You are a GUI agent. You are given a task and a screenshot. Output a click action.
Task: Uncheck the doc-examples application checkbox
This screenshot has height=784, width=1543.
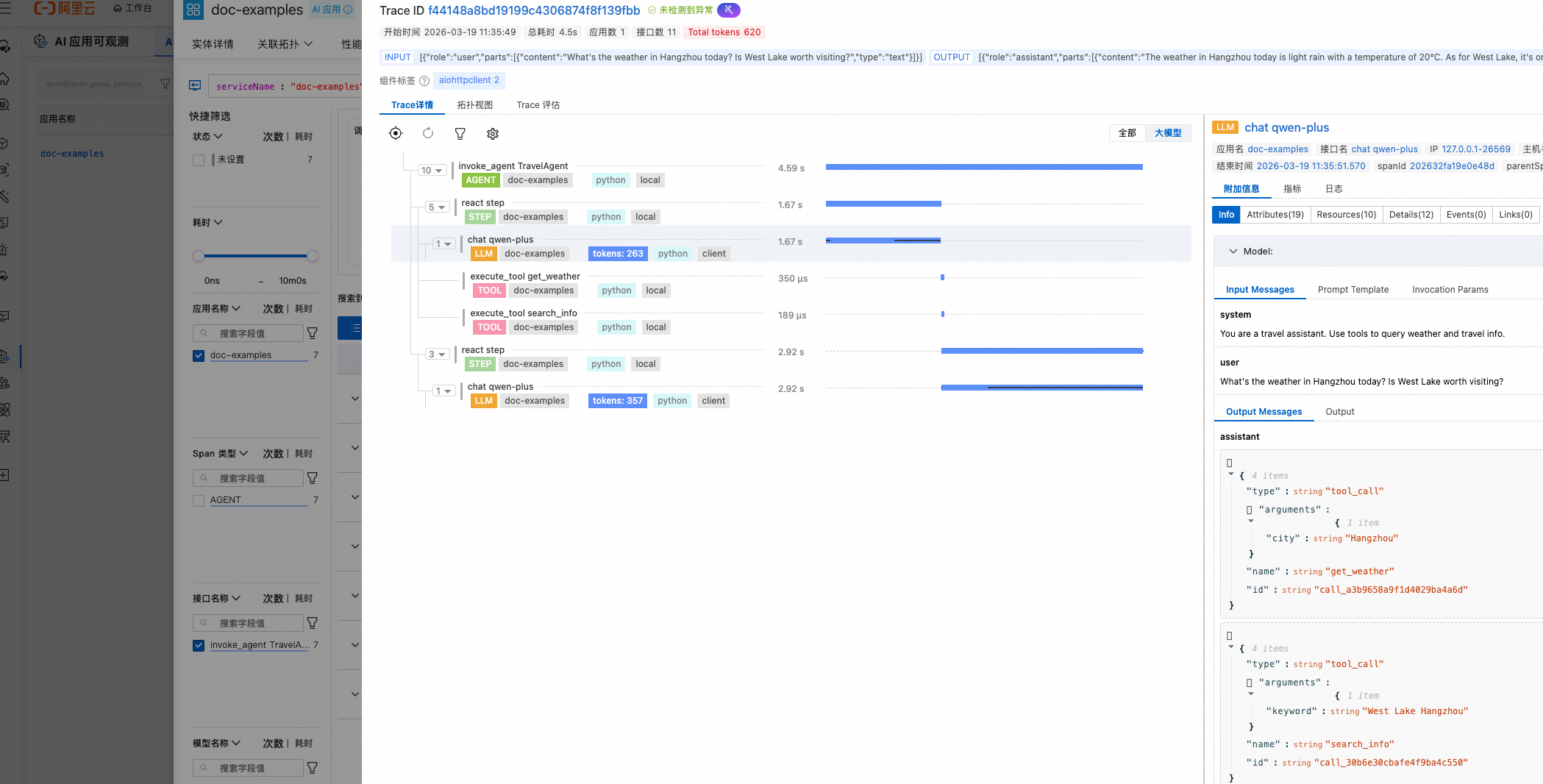click(199, 355)
